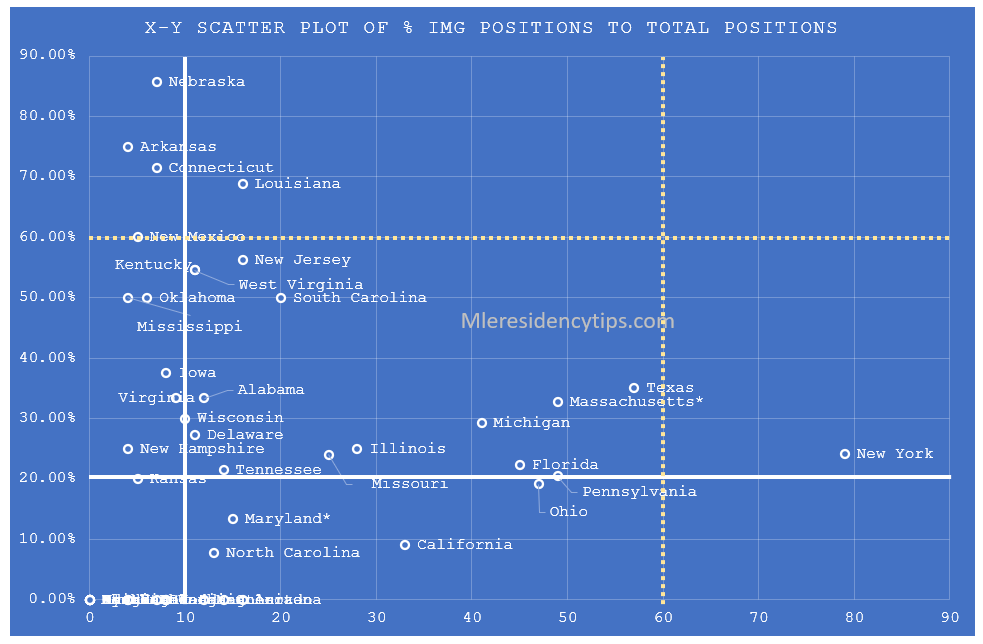983x644 pixels.
Task: Click the Texas data point marker
Action: pyautogui.click(x=634, y=388)
